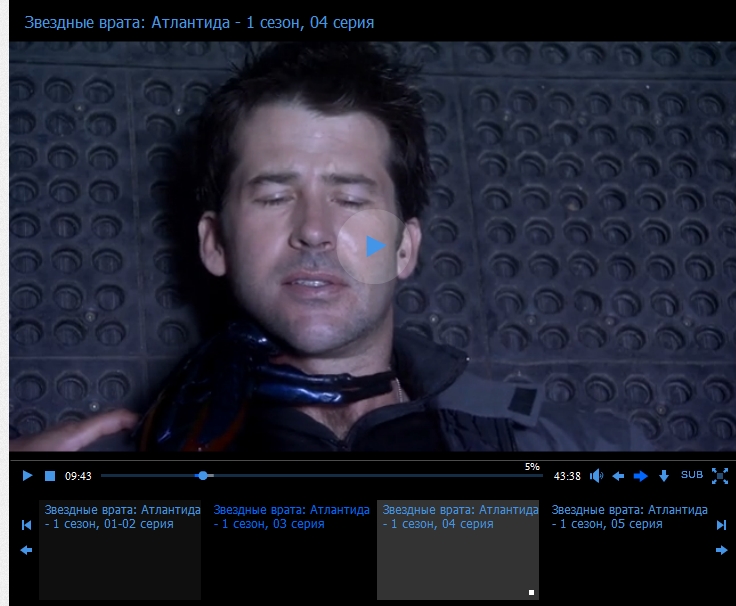
Task: Jump to the last playlist item
Action: [721, 525]
